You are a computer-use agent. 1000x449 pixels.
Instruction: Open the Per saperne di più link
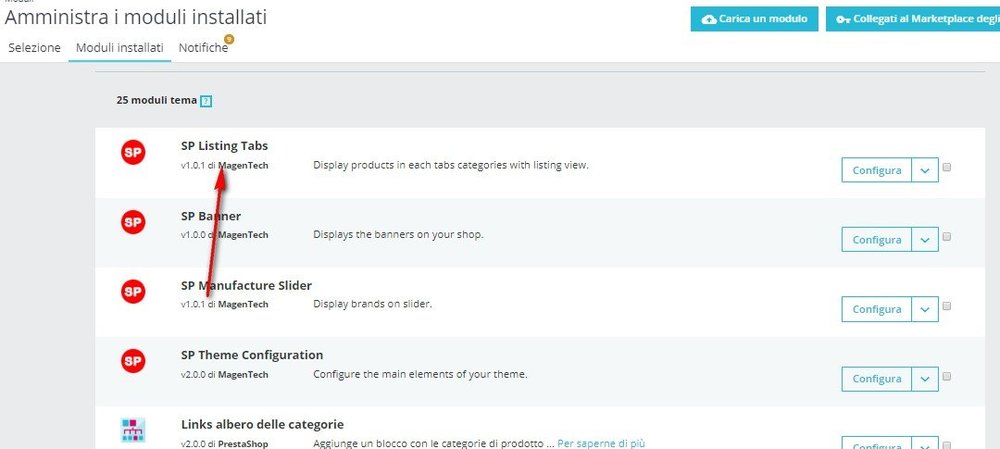pos(601,443)
